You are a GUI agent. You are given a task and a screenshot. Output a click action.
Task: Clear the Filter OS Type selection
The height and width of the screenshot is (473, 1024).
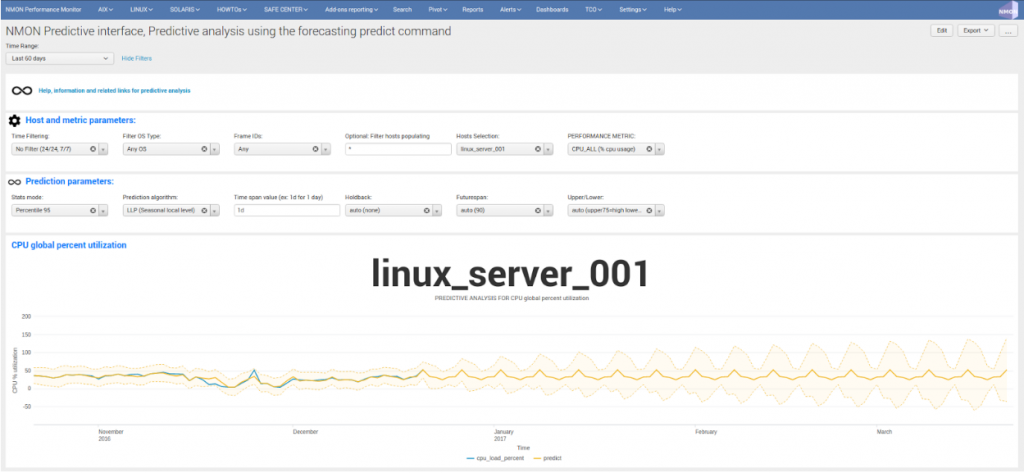pos(204,149)
